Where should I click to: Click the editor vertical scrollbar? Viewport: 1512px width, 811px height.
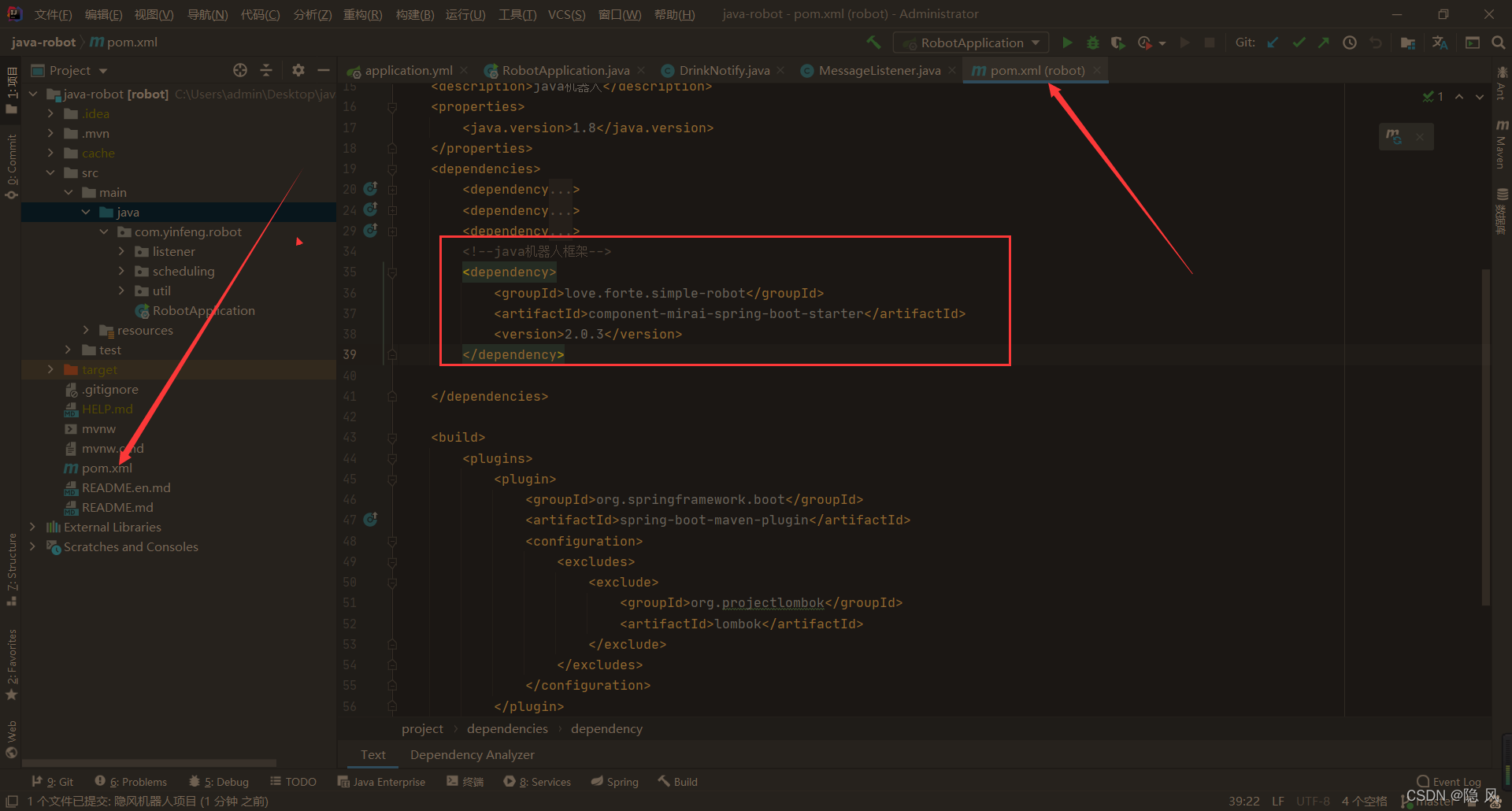1485,437
